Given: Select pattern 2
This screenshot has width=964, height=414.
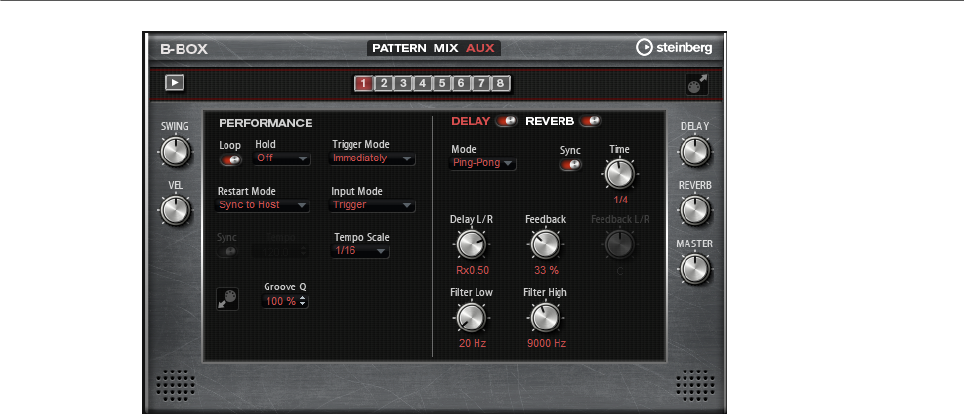Looking at the screenshot, I should click(x=383, y=84).
